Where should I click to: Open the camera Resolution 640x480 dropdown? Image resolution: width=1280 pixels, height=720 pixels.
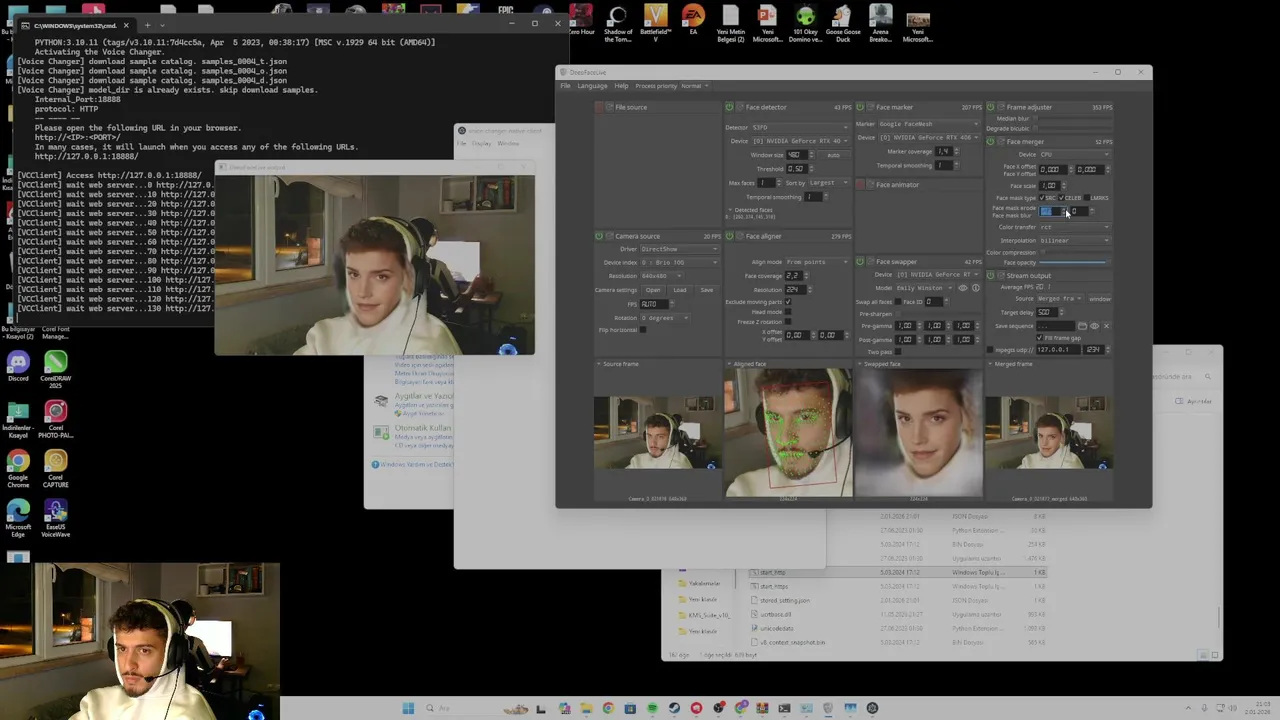(662, 276)
